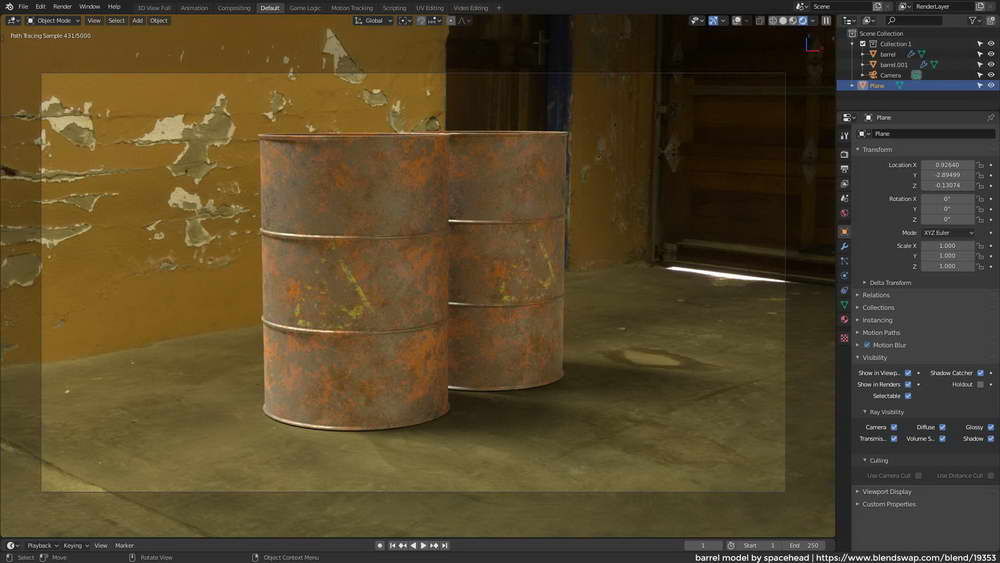Screen dimensions: 1000x563
Task: Click the Pause preview render button
Action: pyautogui.click(x=827, y=20)
